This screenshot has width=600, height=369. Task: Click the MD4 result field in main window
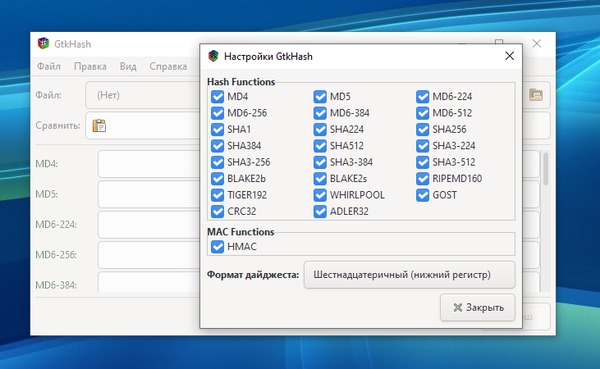click(148, 164)
